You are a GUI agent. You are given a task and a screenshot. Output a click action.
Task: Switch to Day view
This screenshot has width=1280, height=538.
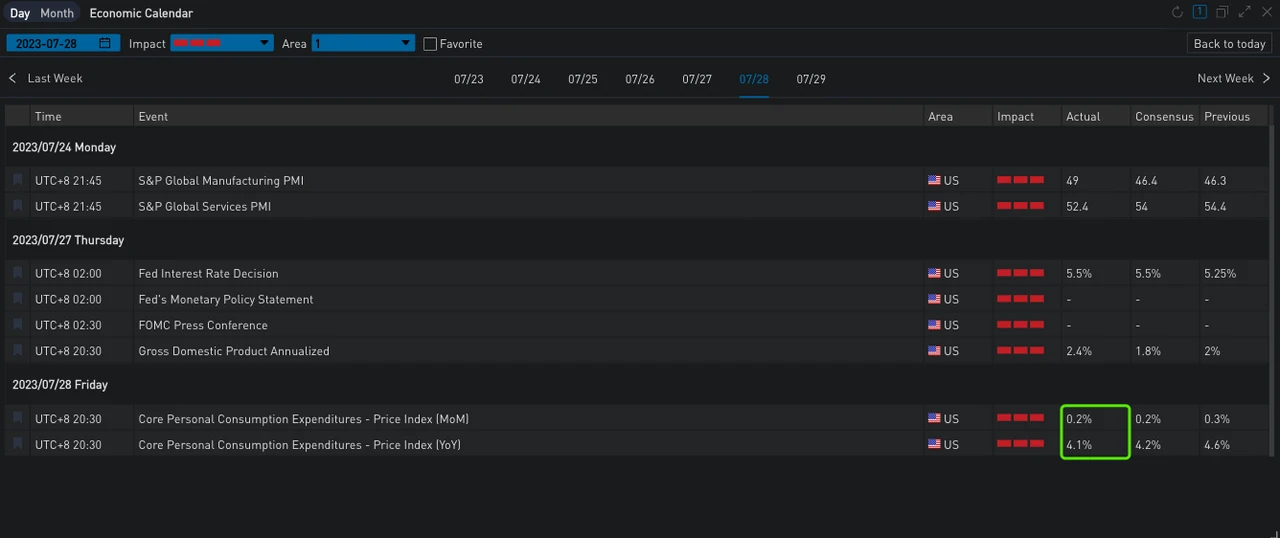[20, 13]
